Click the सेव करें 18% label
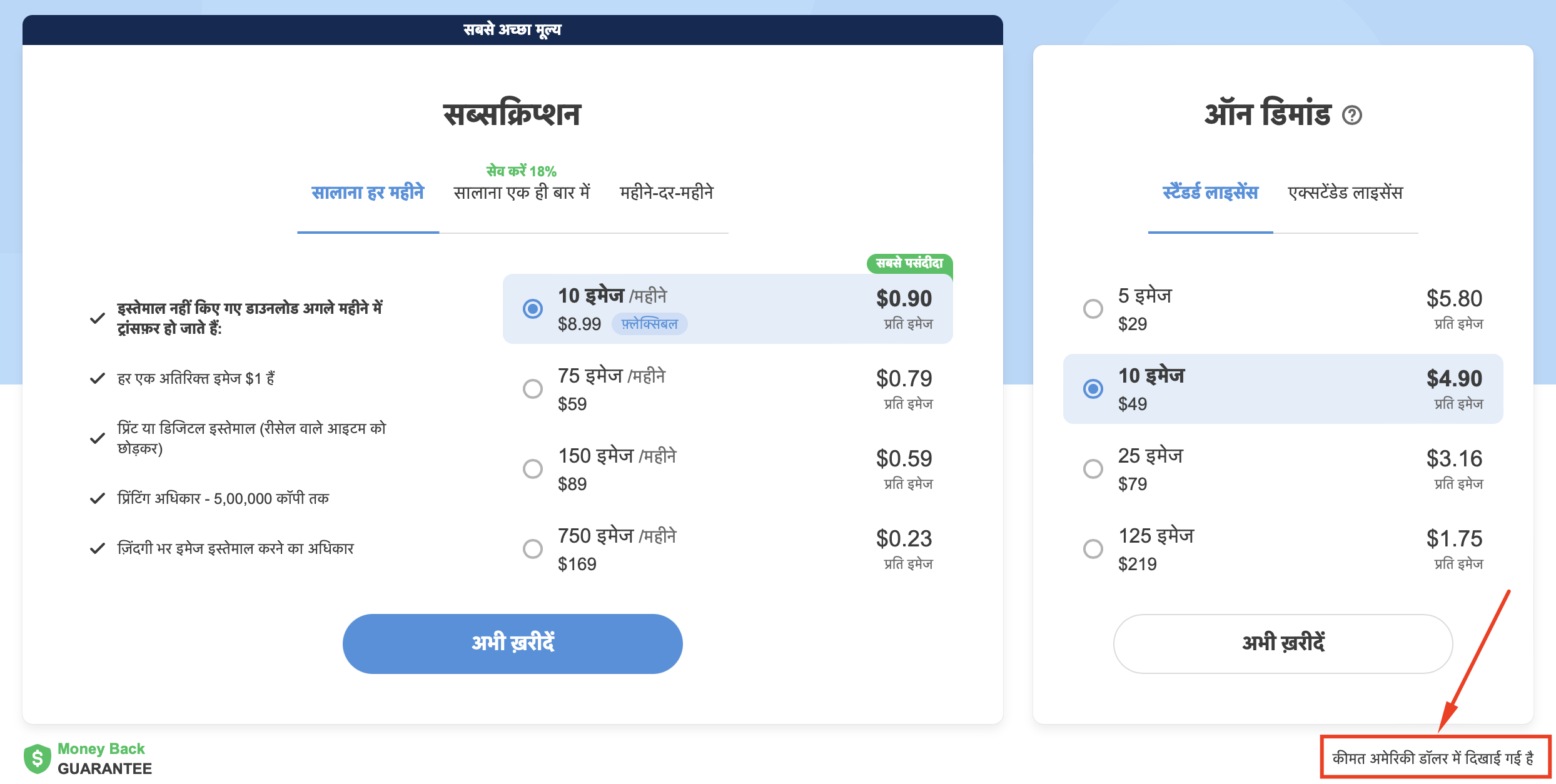The height and width of the screenshot is (784, 1556). [x=521, y=170]
